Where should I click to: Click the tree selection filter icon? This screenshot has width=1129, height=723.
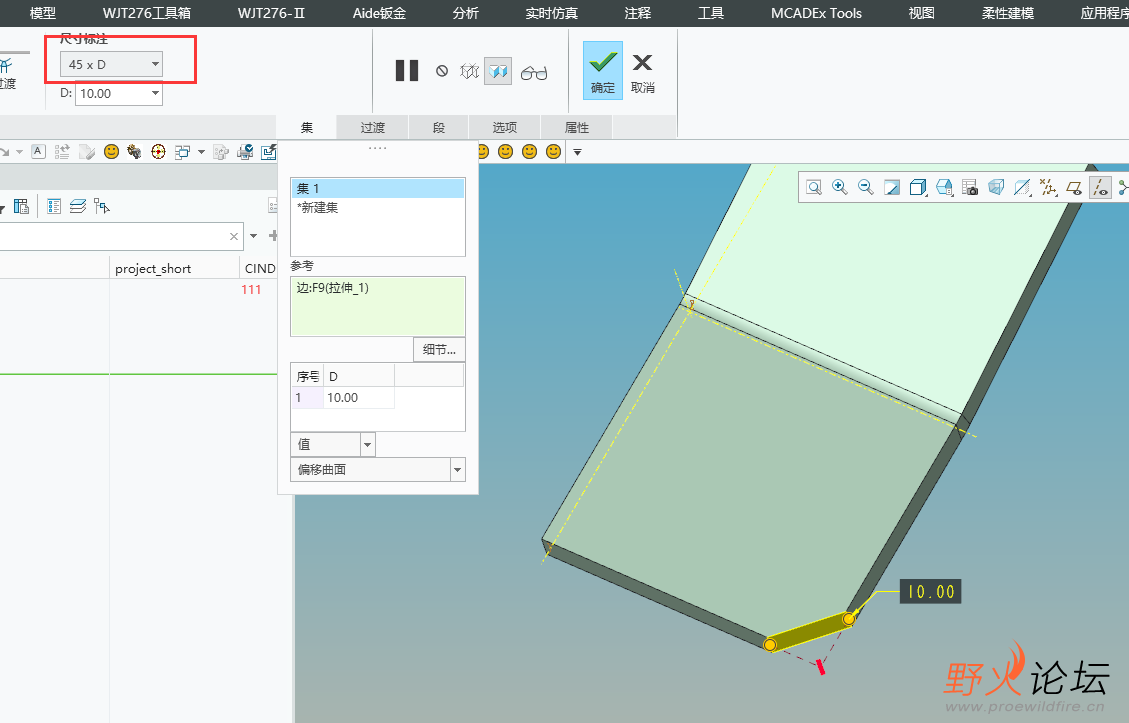pos(102,207)
